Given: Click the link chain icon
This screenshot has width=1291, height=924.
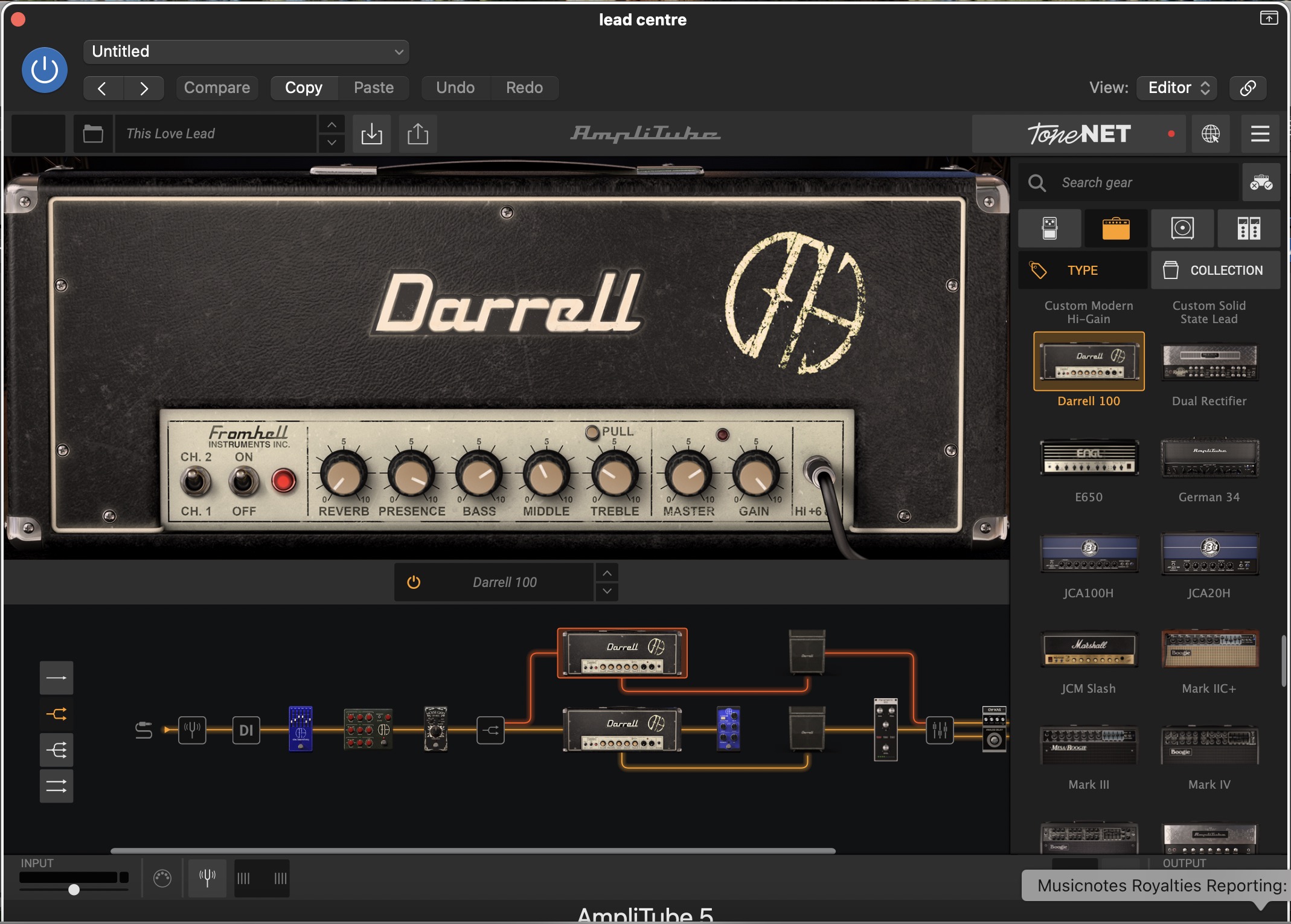Looking at the screenshot, I should click(1248, 88).
